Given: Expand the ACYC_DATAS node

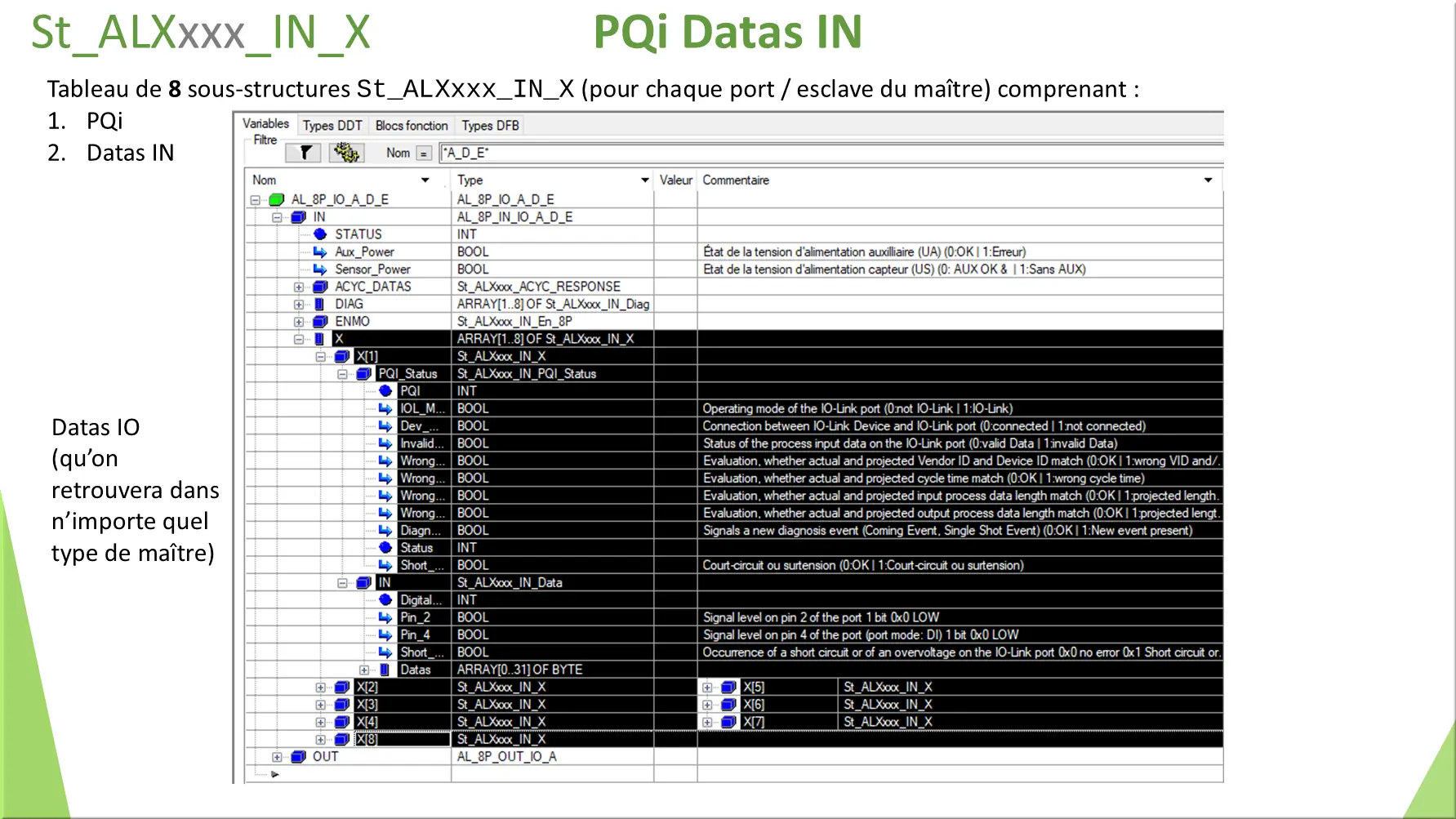Looking at the screenshot, I should [299, 287].
